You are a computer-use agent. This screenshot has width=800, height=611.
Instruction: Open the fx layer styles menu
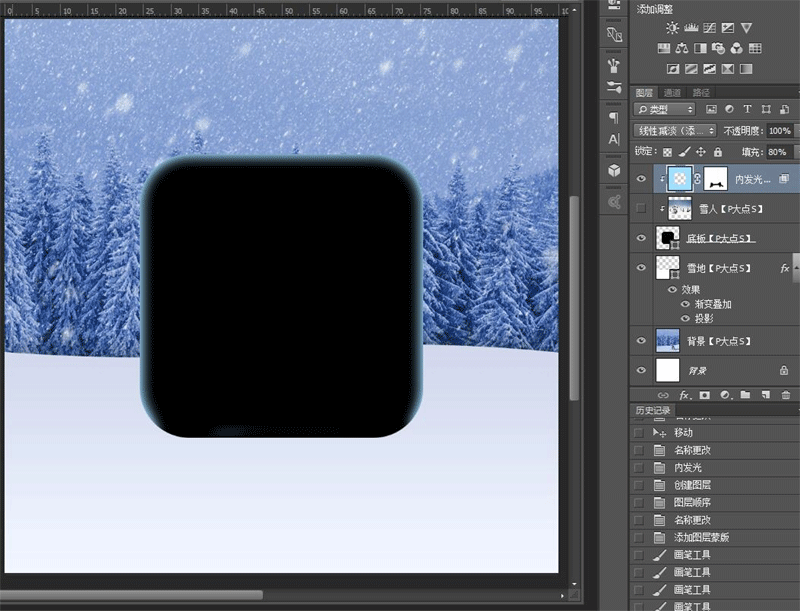click(684, 395)
